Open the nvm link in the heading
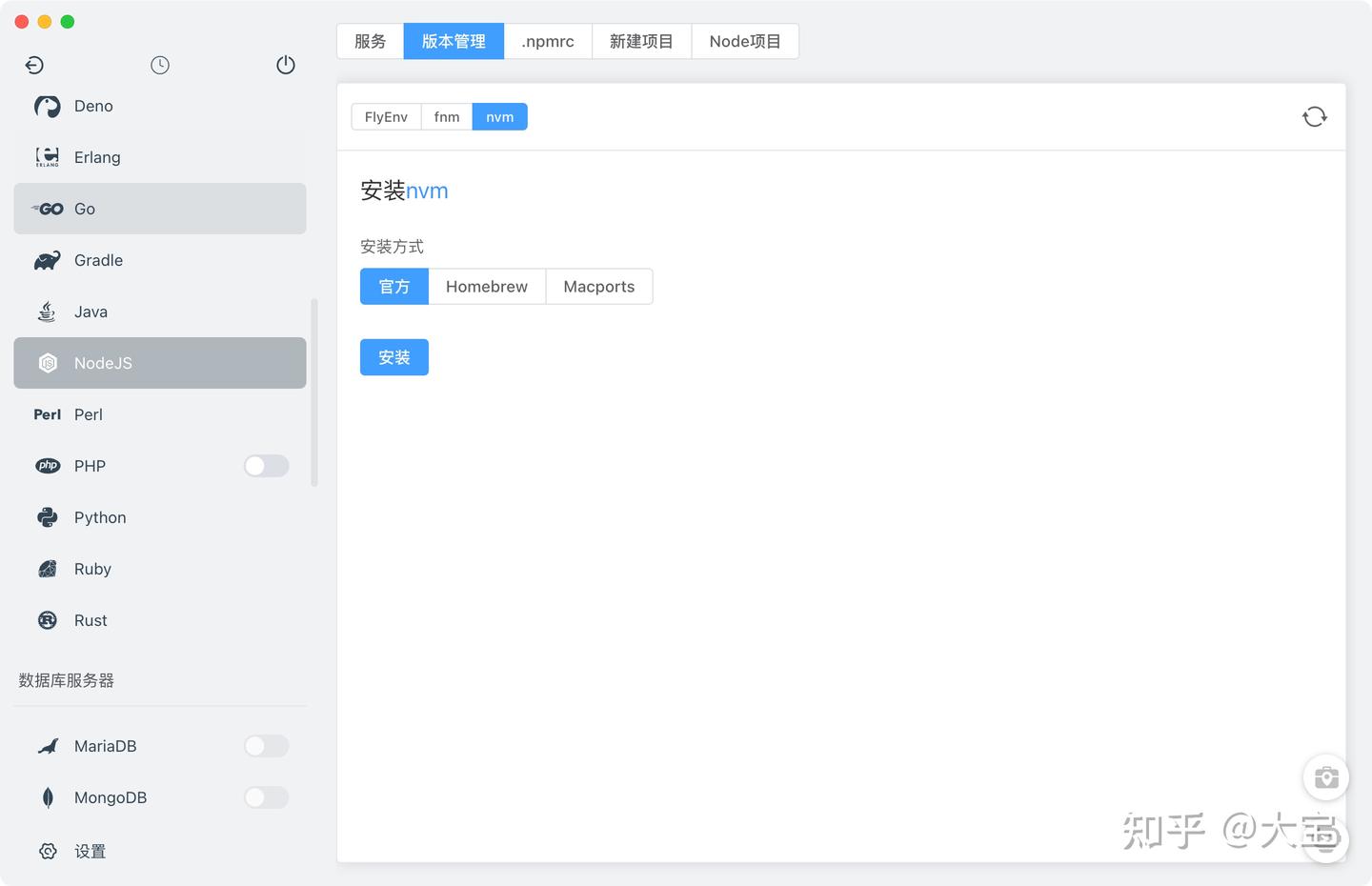The image size is (1372, 886). [428, 191]
